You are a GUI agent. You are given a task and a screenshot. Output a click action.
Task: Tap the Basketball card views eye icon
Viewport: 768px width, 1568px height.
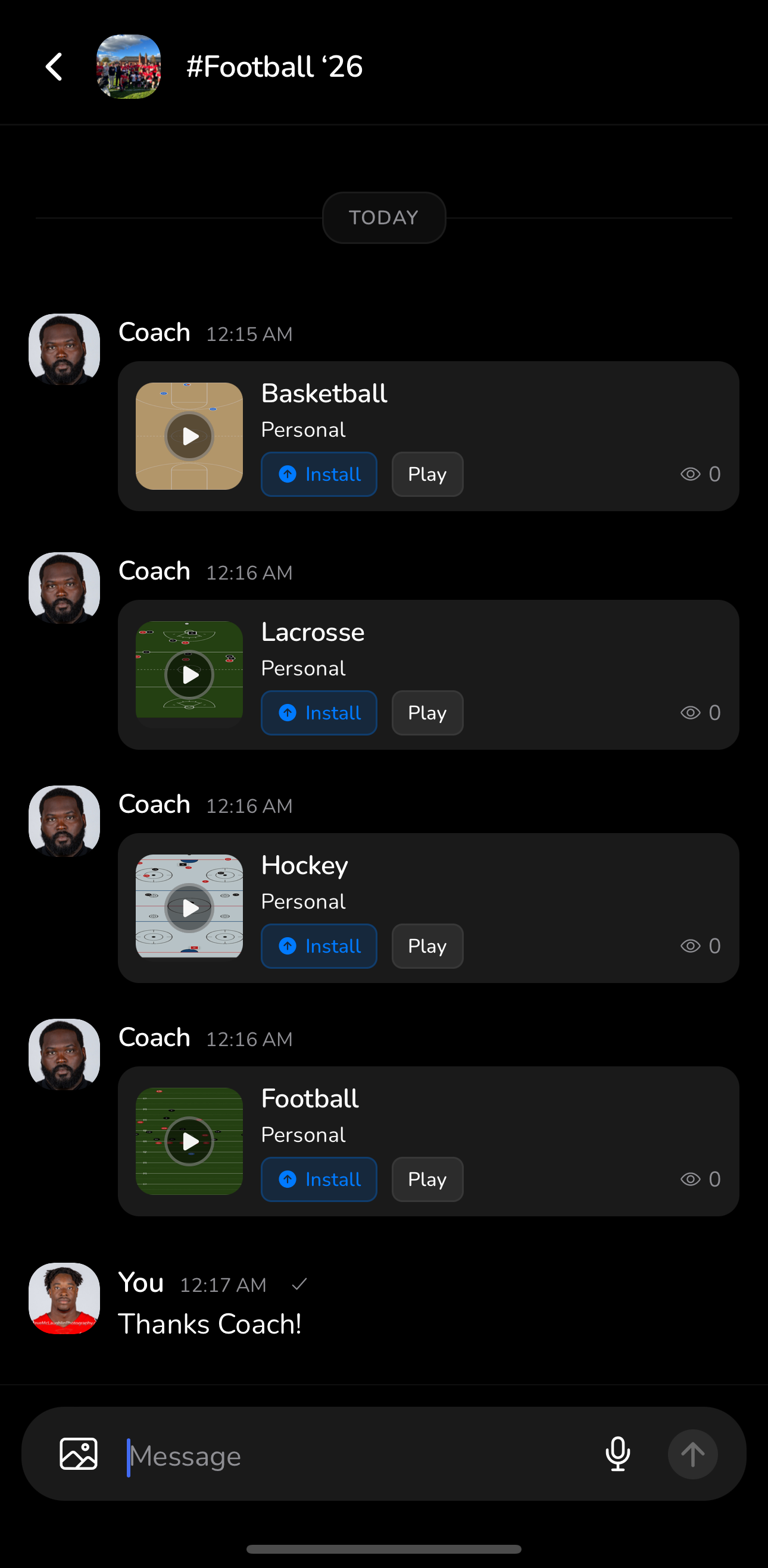[x=690, y=474]
